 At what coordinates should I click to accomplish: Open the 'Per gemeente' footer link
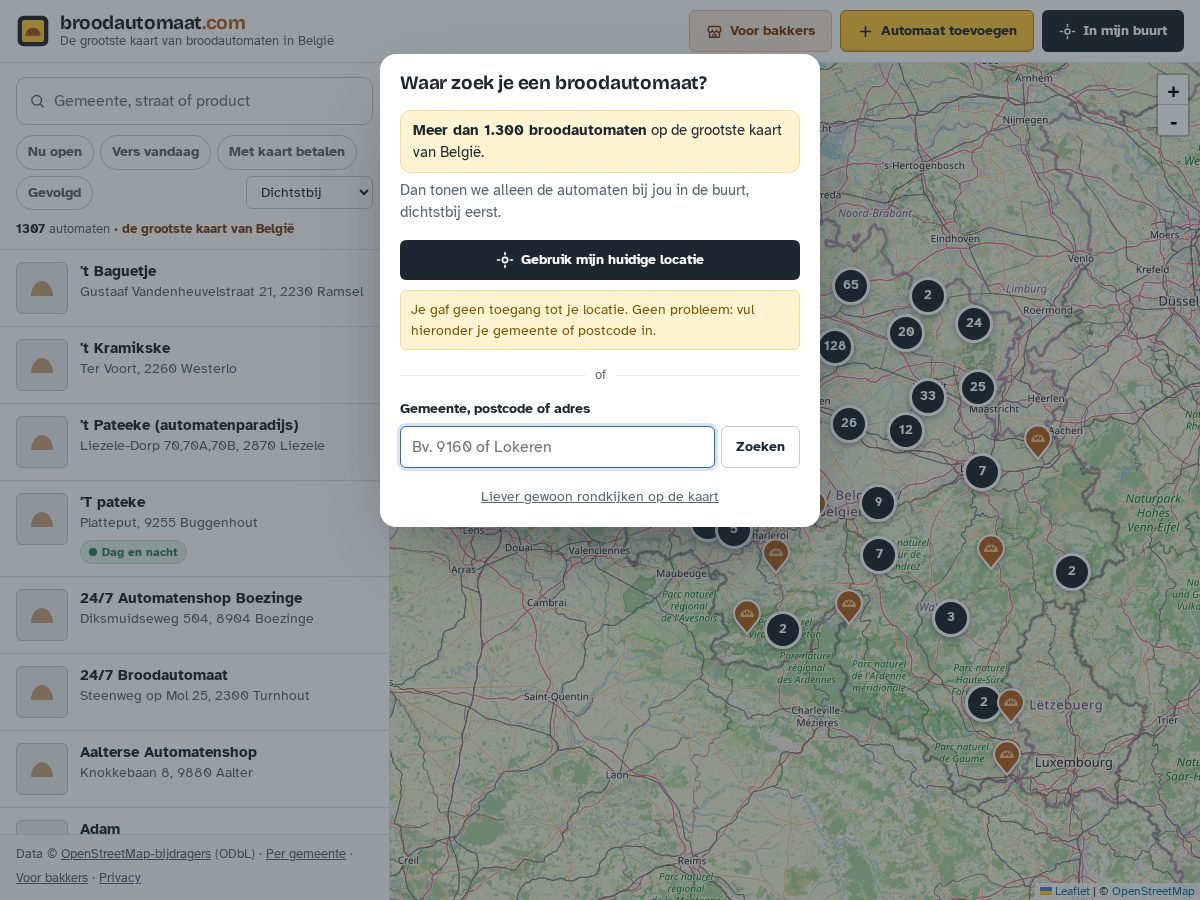[306, 854]
